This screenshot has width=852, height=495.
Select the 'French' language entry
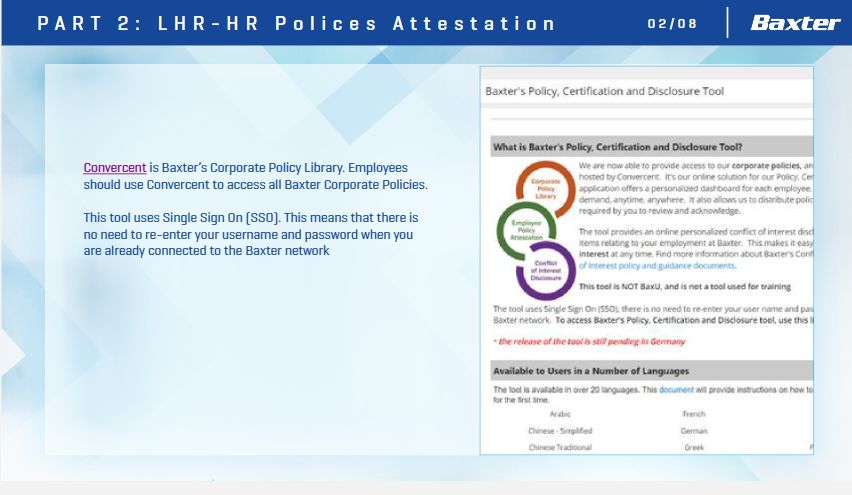[x=694, y=414]
